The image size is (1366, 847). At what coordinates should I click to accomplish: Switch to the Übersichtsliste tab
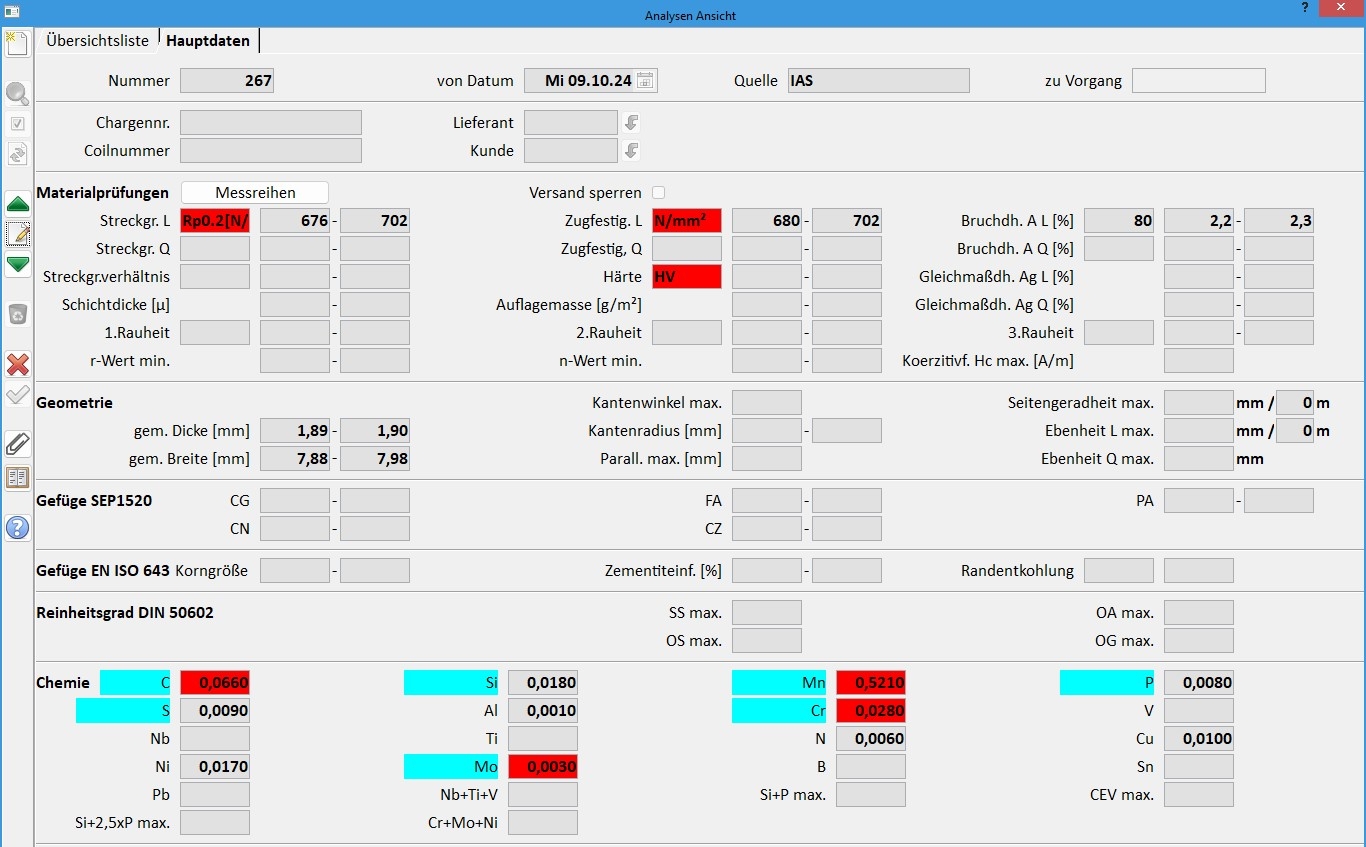point(97,41)
